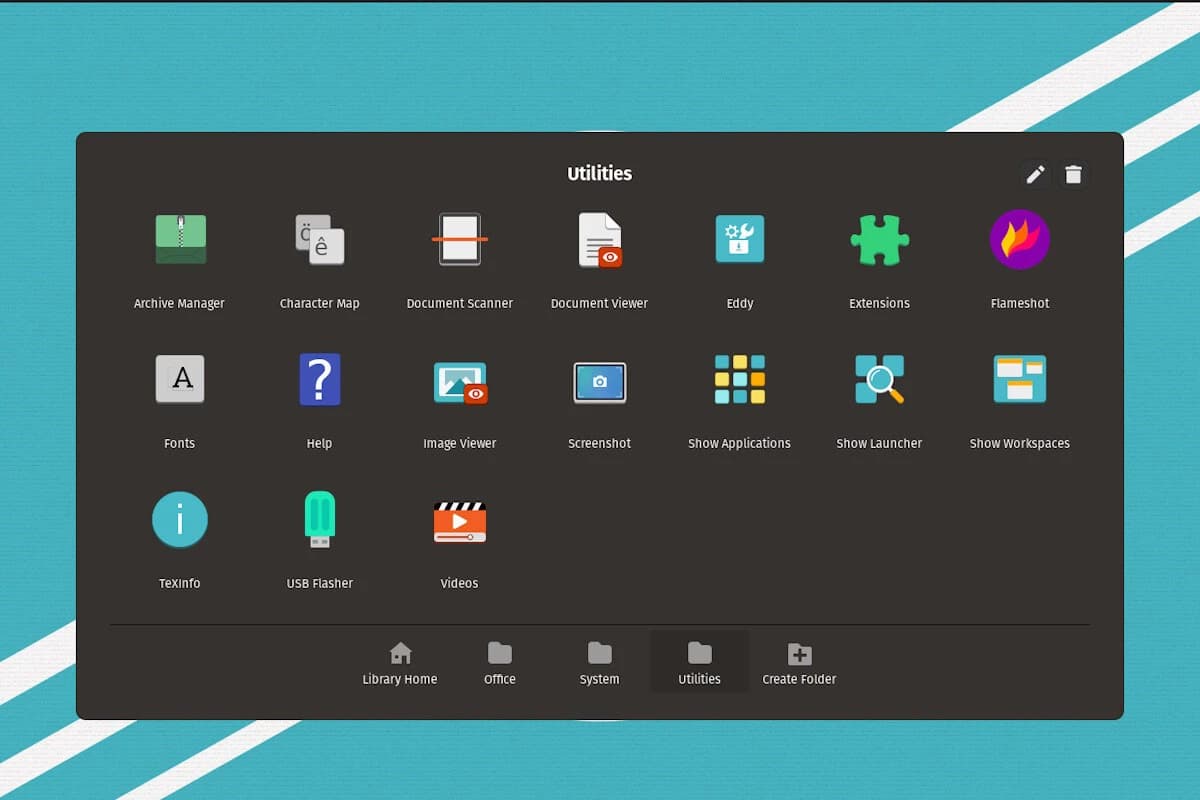Screen dimensions: 1200x800
Task: Click Show Workspaces icon
Action: (1020, 380)
